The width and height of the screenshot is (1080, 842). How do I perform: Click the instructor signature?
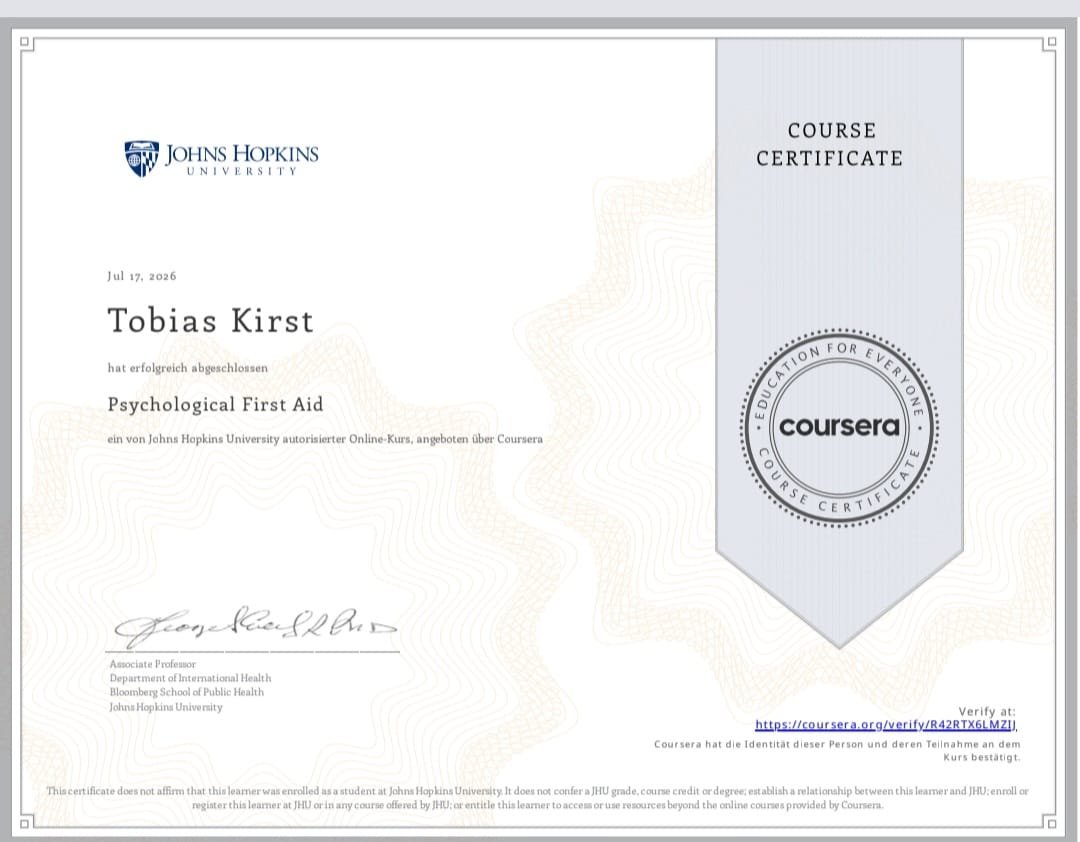pos(256,626)
